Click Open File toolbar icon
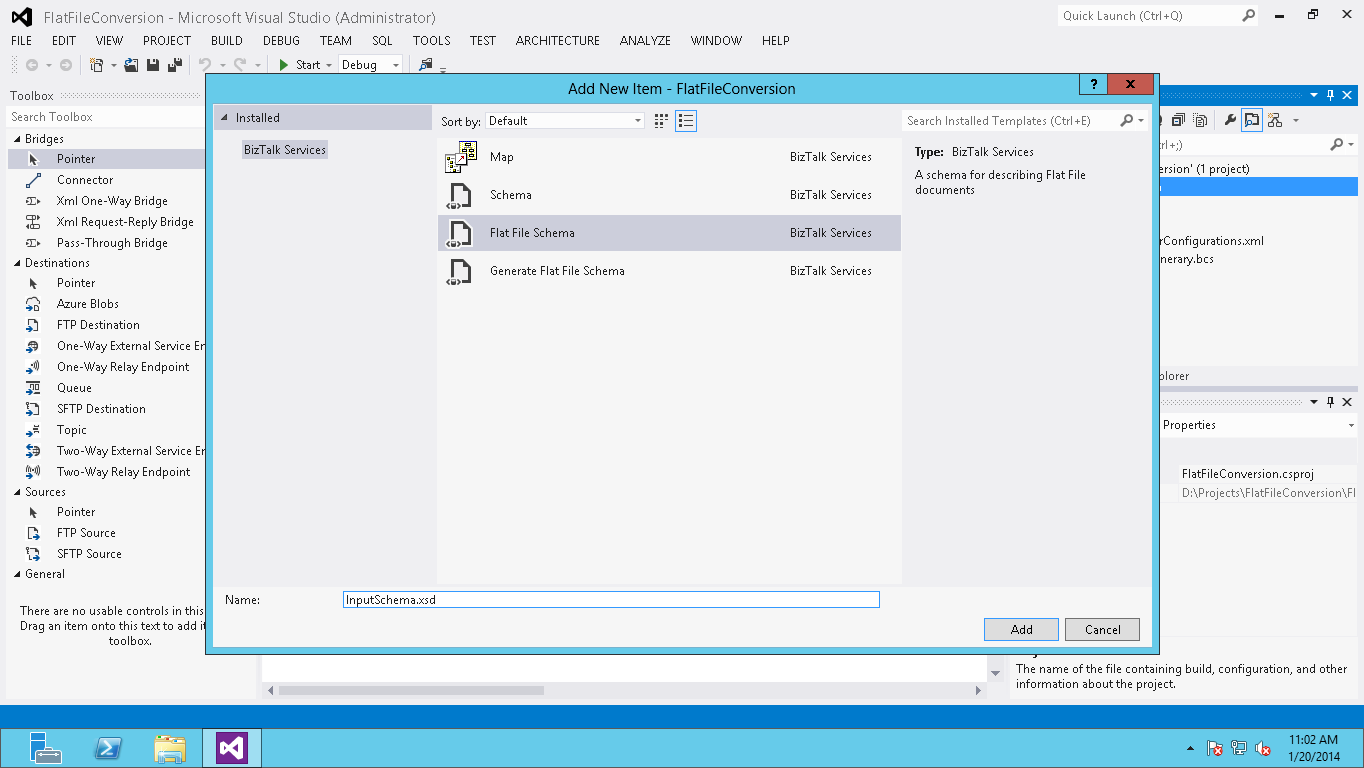Screen dimensions: 1364x768 pyautogui.click(x=133, y=65)
